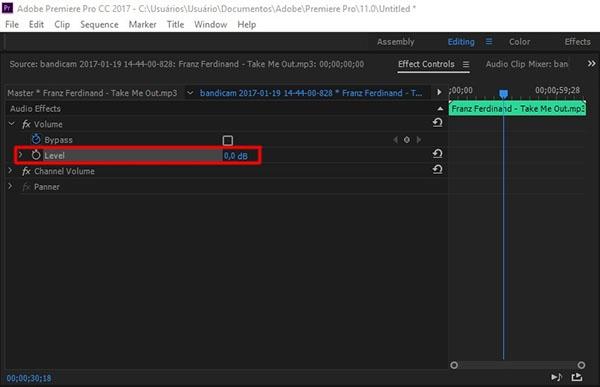Open the Sequence menu
This screenshot has height=387, width=600.
99,24
